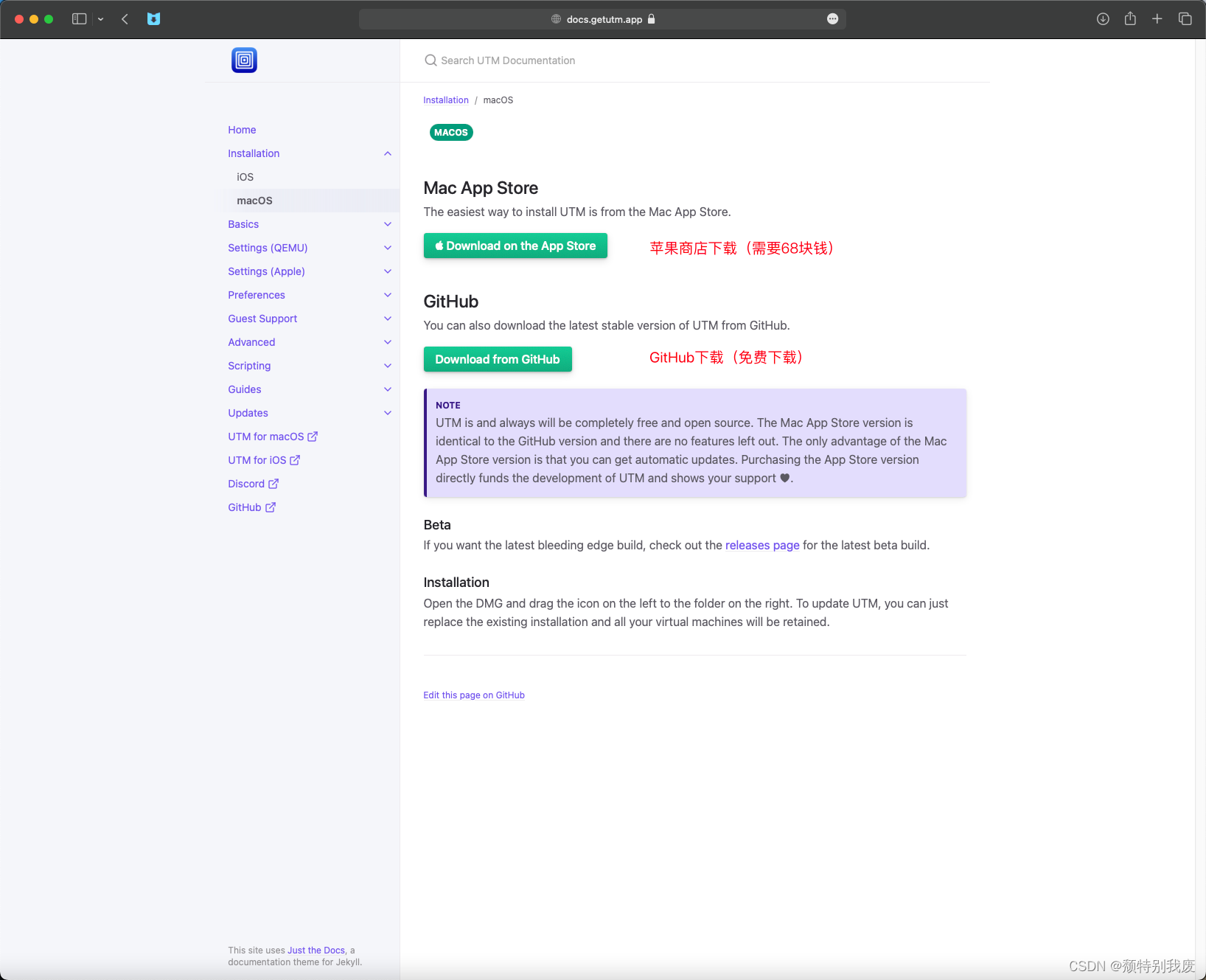Expand the Basics section chevron
This screenshot has width=1206, height=980.
click(x=388, y=224)
